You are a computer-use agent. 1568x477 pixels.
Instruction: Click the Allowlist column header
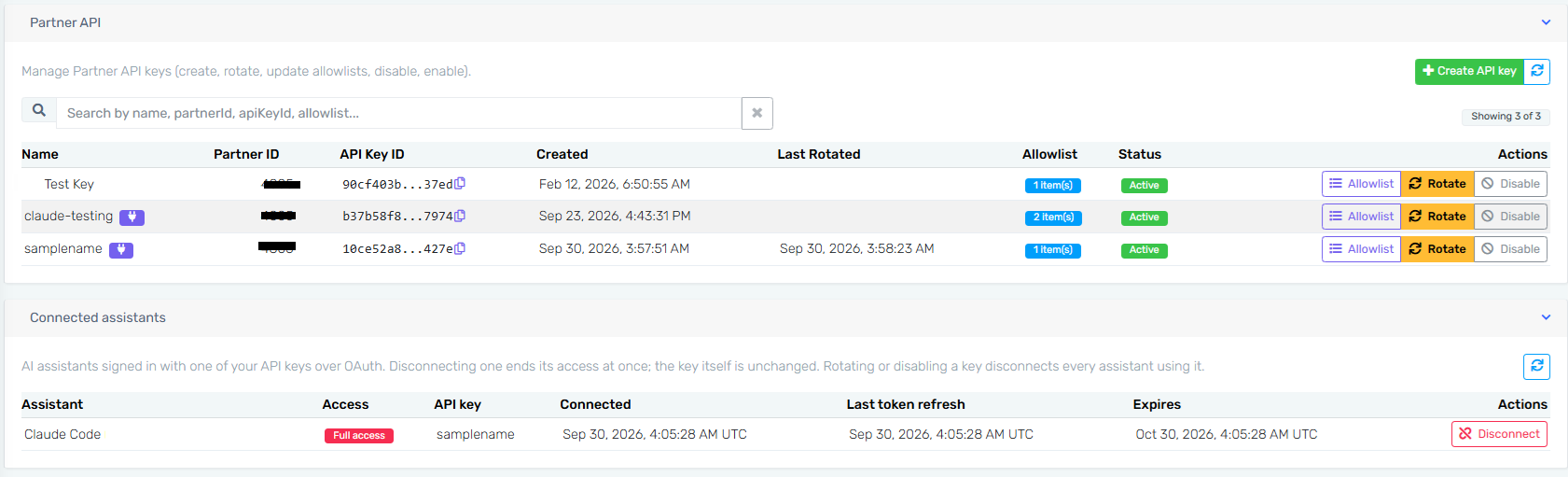(1049, 154)
